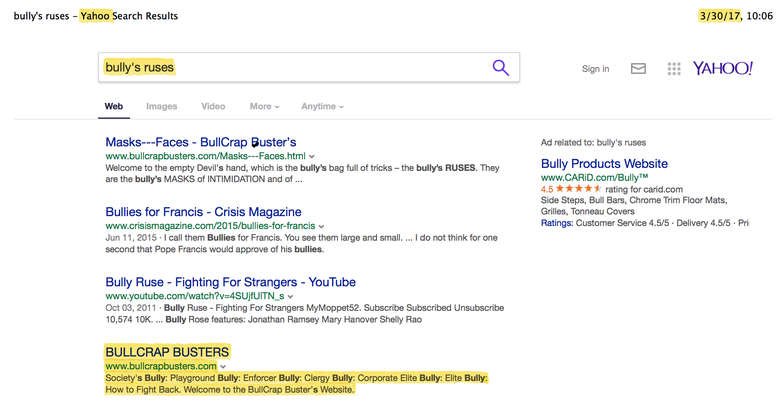Switch to the Images tab
The height and width of the screenshot is (409, 784).
(162, 106)
